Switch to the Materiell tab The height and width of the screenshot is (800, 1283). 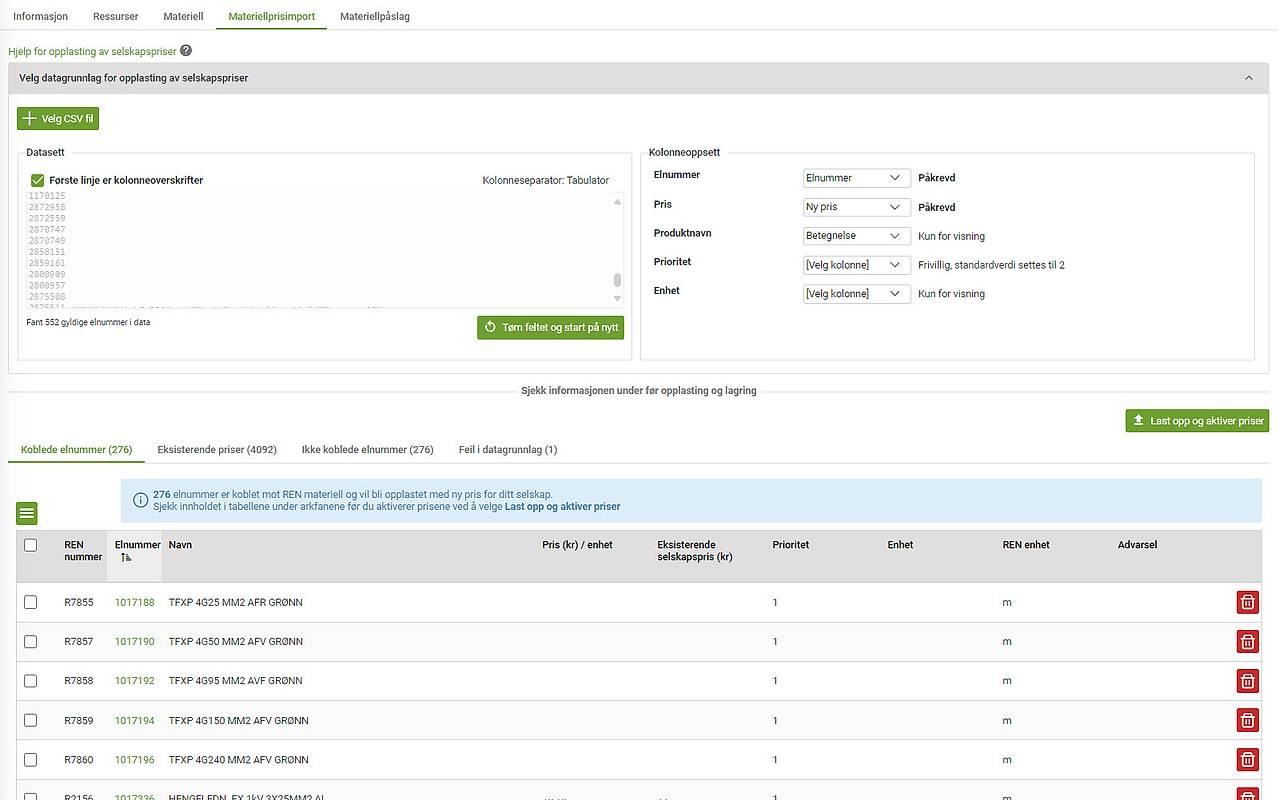point(184,17)
